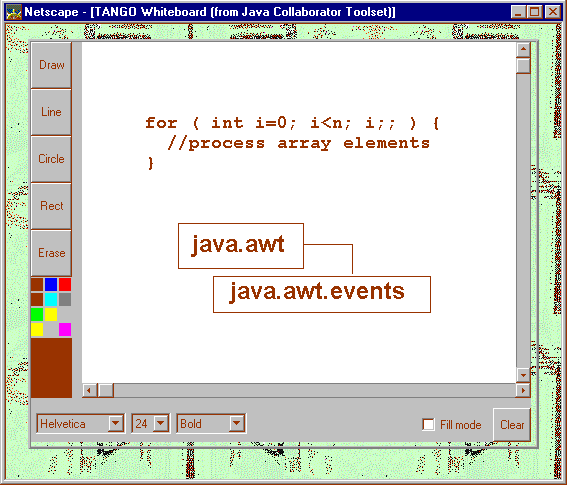Expand the font size 24 dropdown
Viewport: 567px width, 485px height.
[150, 424]
